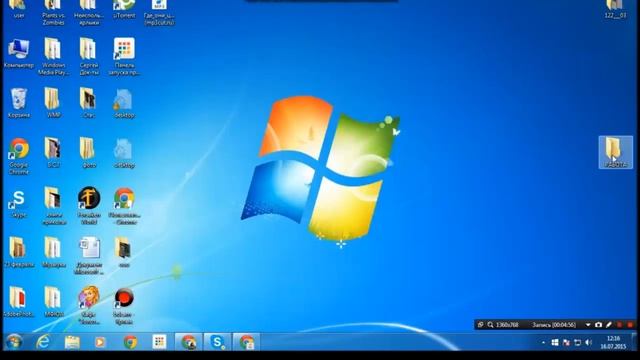The height and width of the screenshot is (360, 640).
Task: Launch the Google Chrome desktop shortcut
Action: point(19,156)
